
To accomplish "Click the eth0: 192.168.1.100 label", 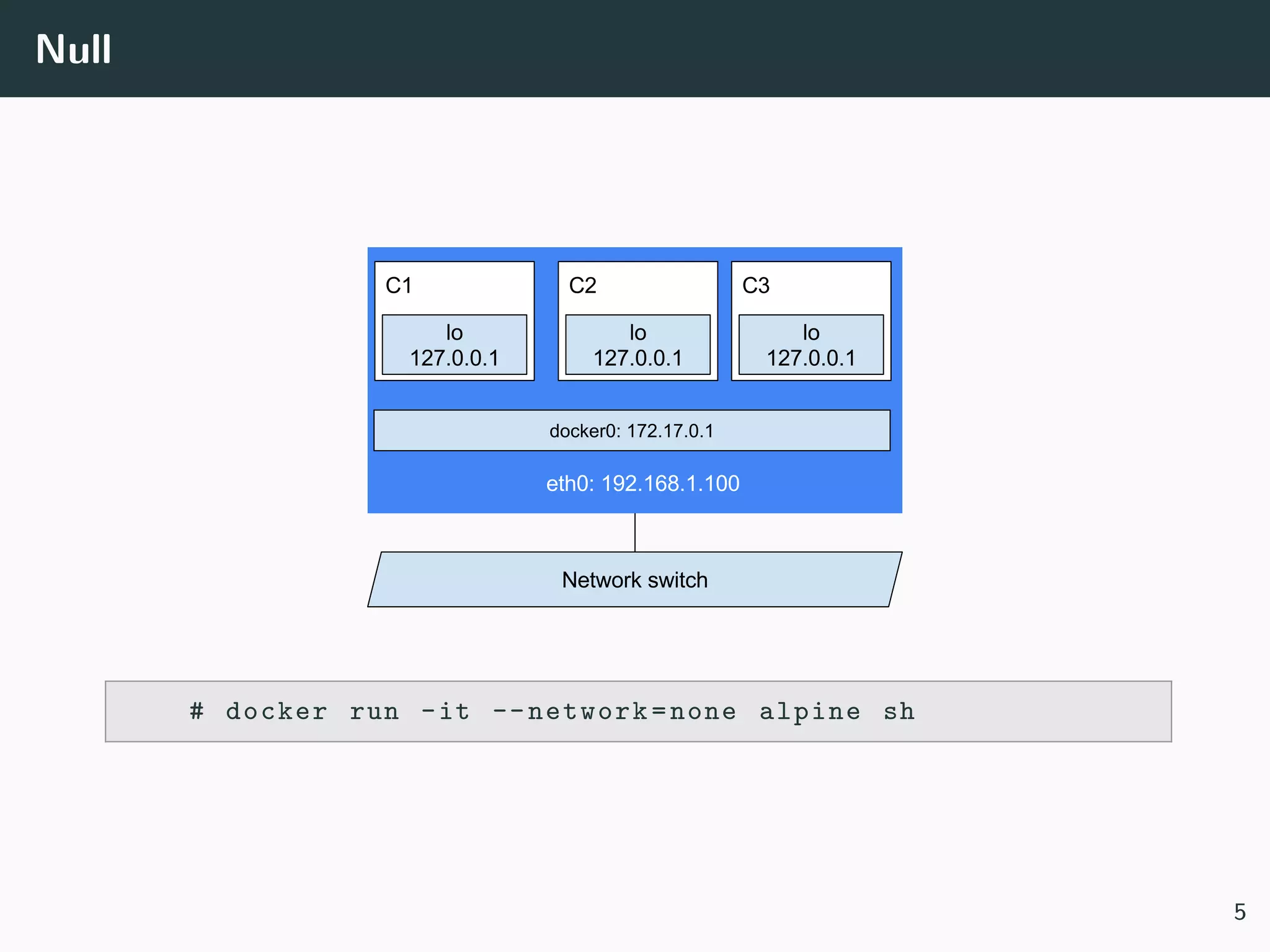I will coord(642,483).
